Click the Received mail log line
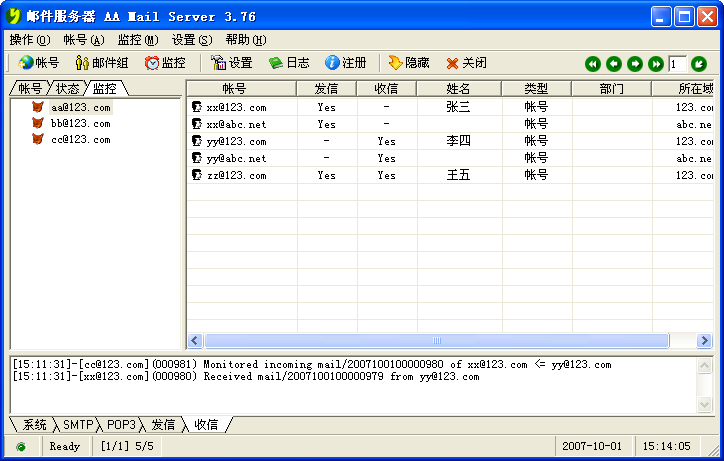724x461 pixels. click(246, 376)
